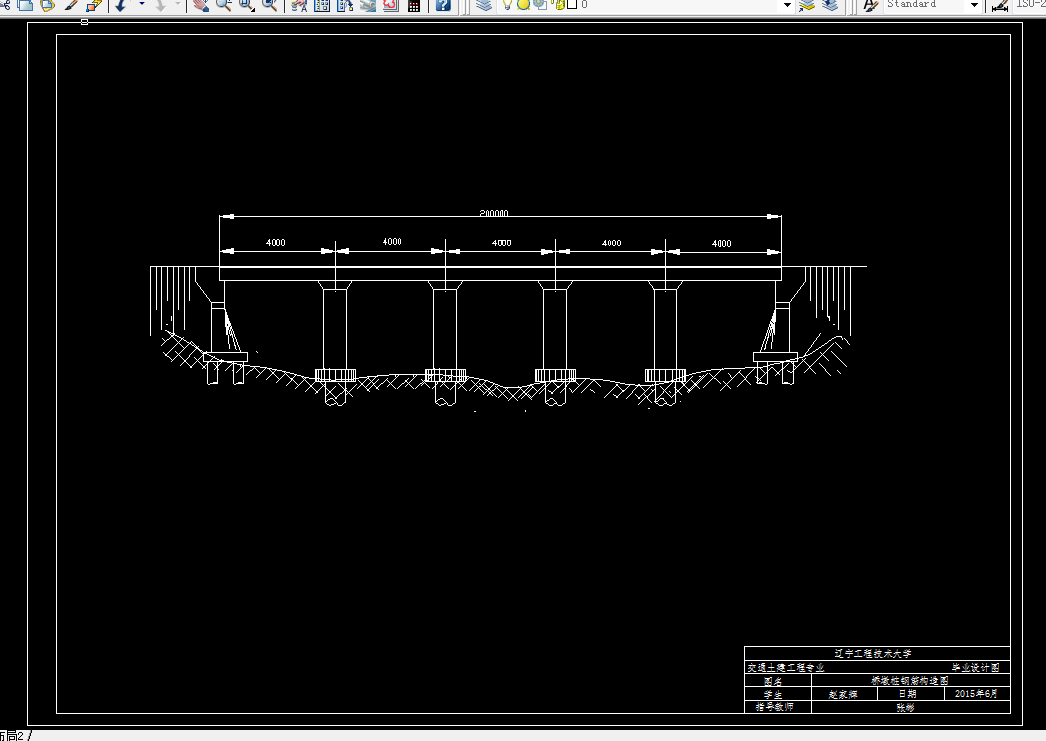Open Help with the question mark icon
This screenshot has height=741, width=1046.
tap(443, 5)
